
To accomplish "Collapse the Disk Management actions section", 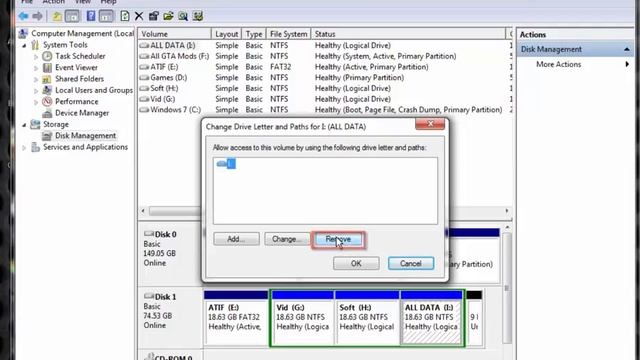I will [627, 49].
